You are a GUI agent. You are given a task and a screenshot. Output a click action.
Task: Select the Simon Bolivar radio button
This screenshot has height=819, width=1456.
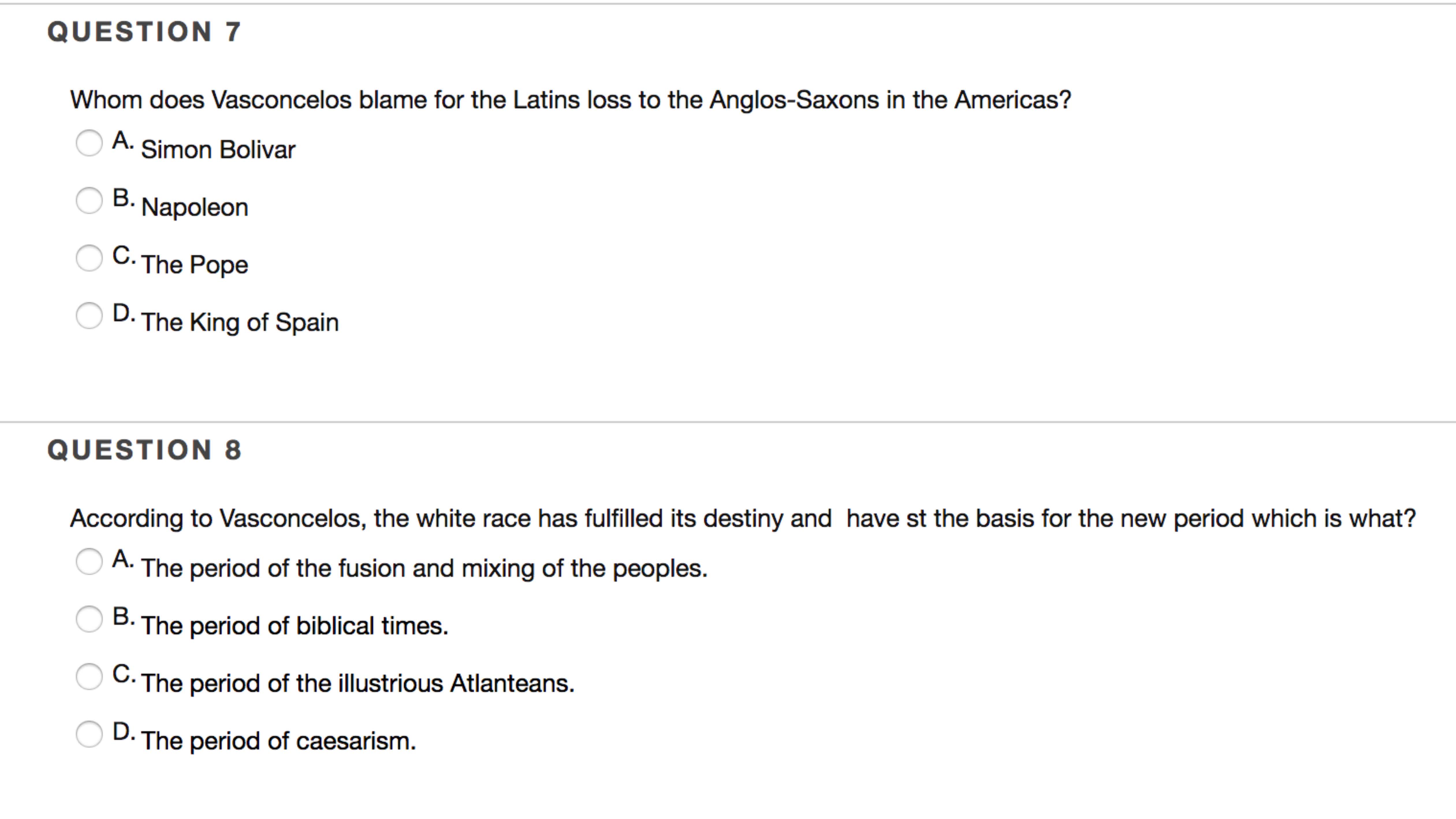tap(89, 142)
